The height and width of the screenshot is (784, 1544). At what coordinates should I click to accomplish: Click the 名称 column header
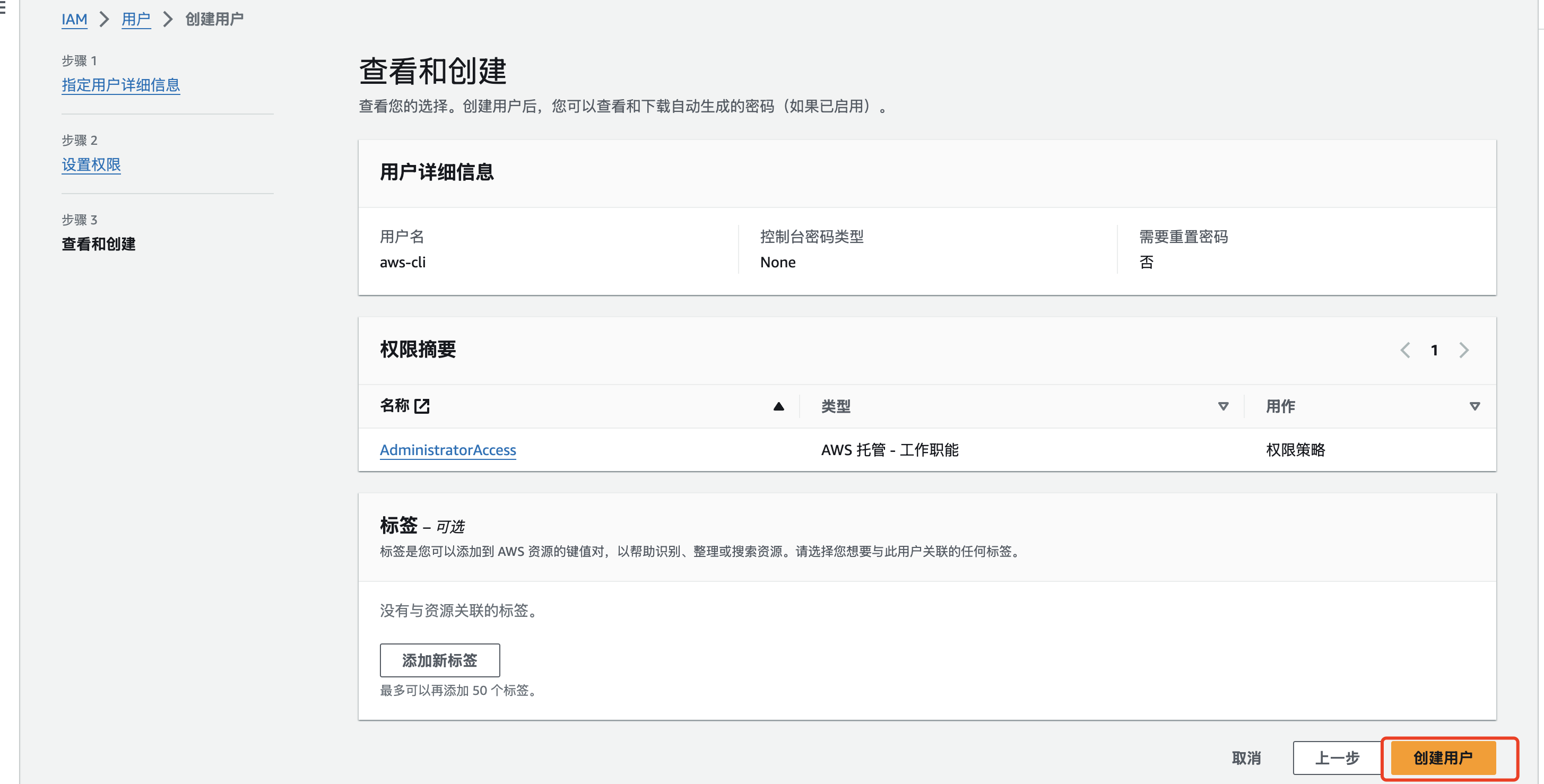[394, 406]
